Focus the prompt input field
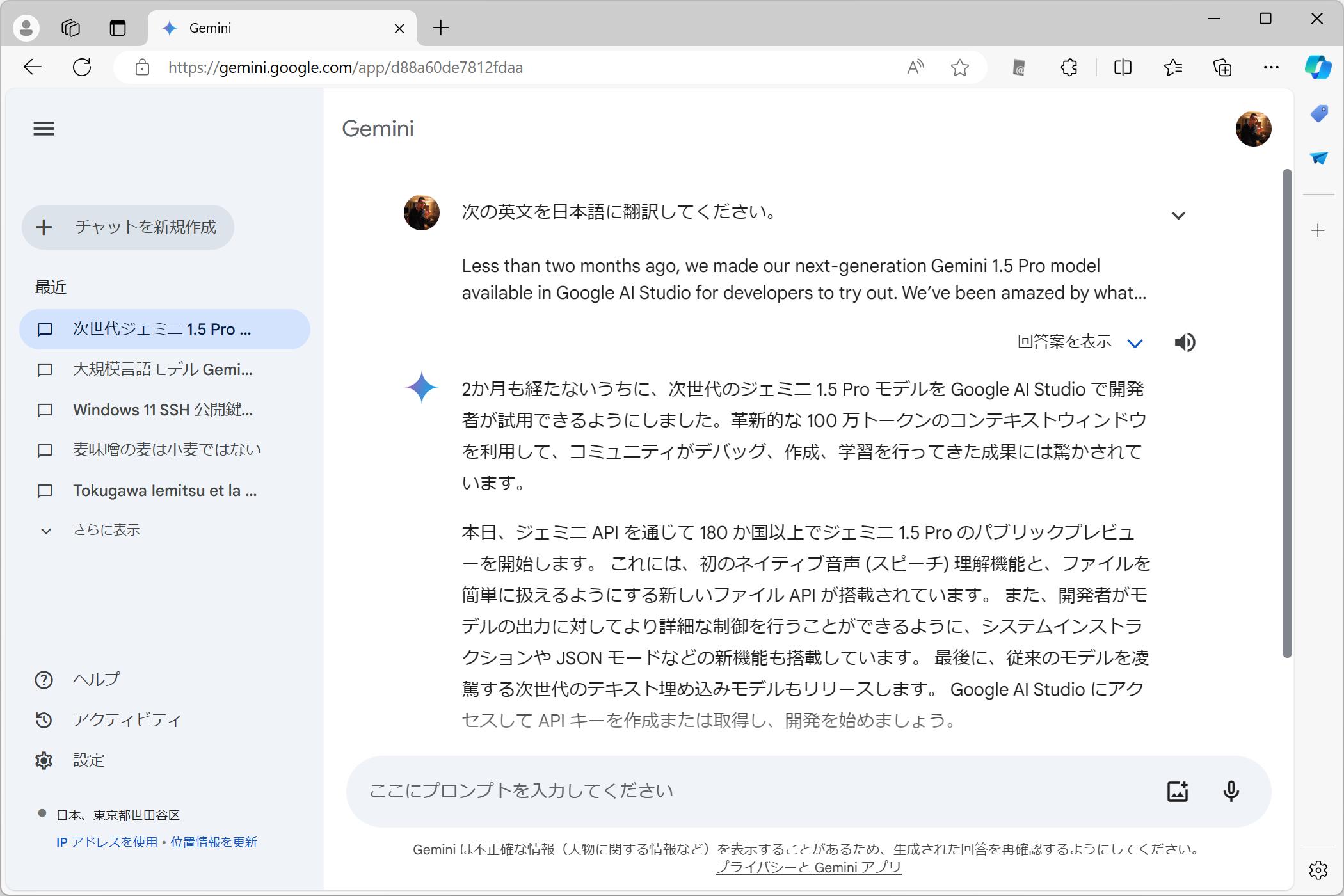Screen dimensions: 1344x896 (755, 792)
